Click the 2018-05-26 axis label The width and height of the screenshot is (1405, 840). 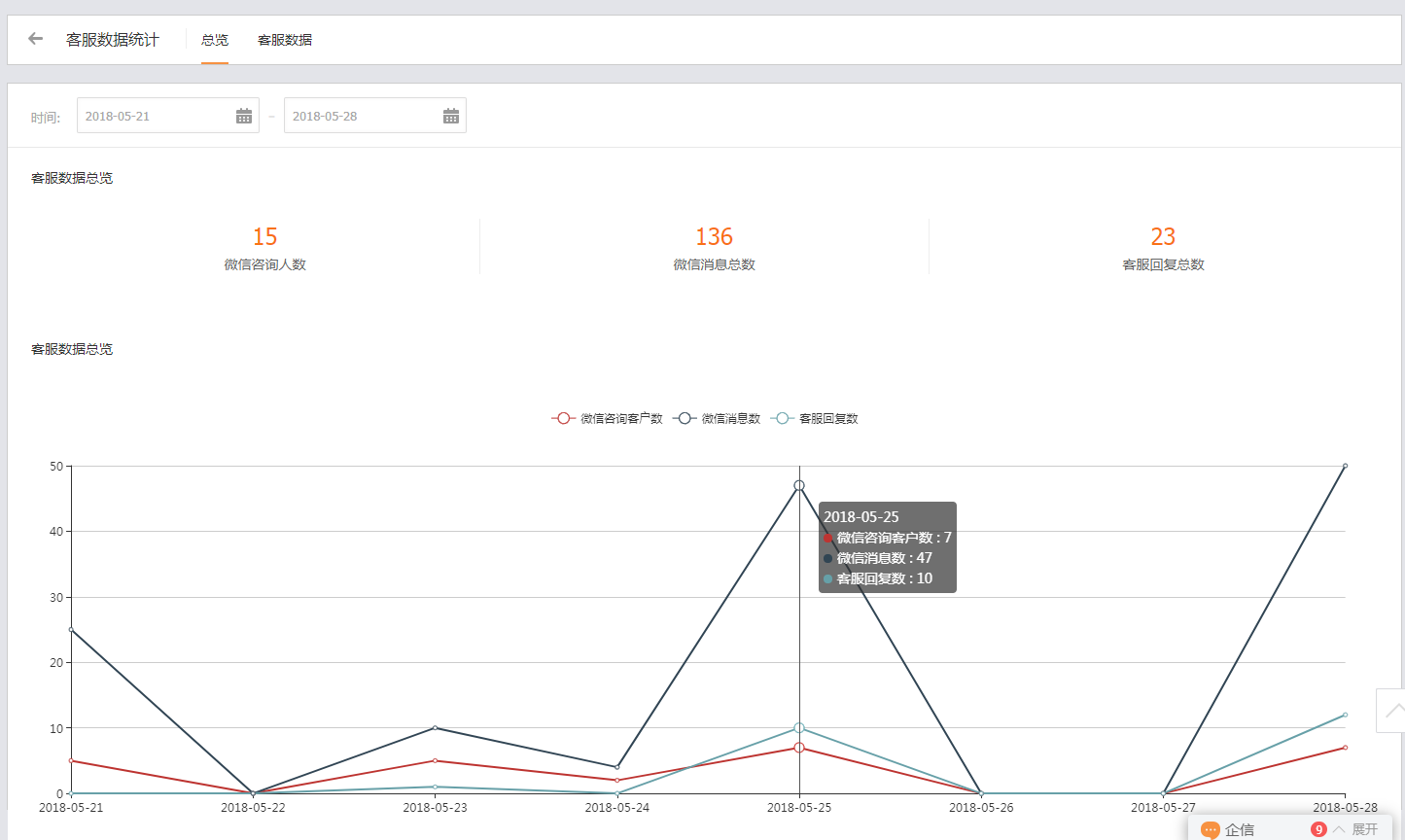click(x=981, y=808)
